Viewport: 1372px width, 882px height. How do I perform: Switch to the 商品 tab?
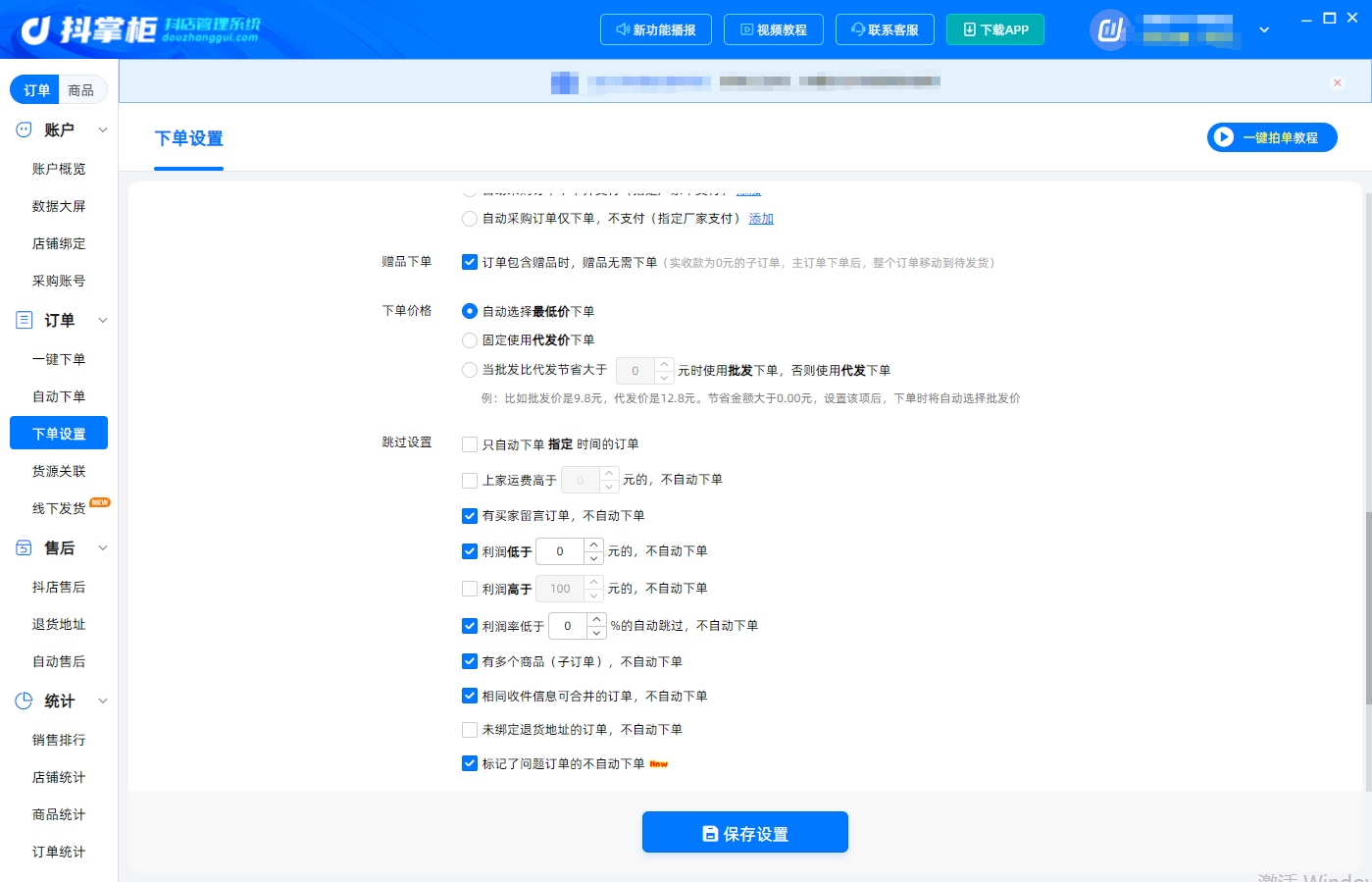81,90
